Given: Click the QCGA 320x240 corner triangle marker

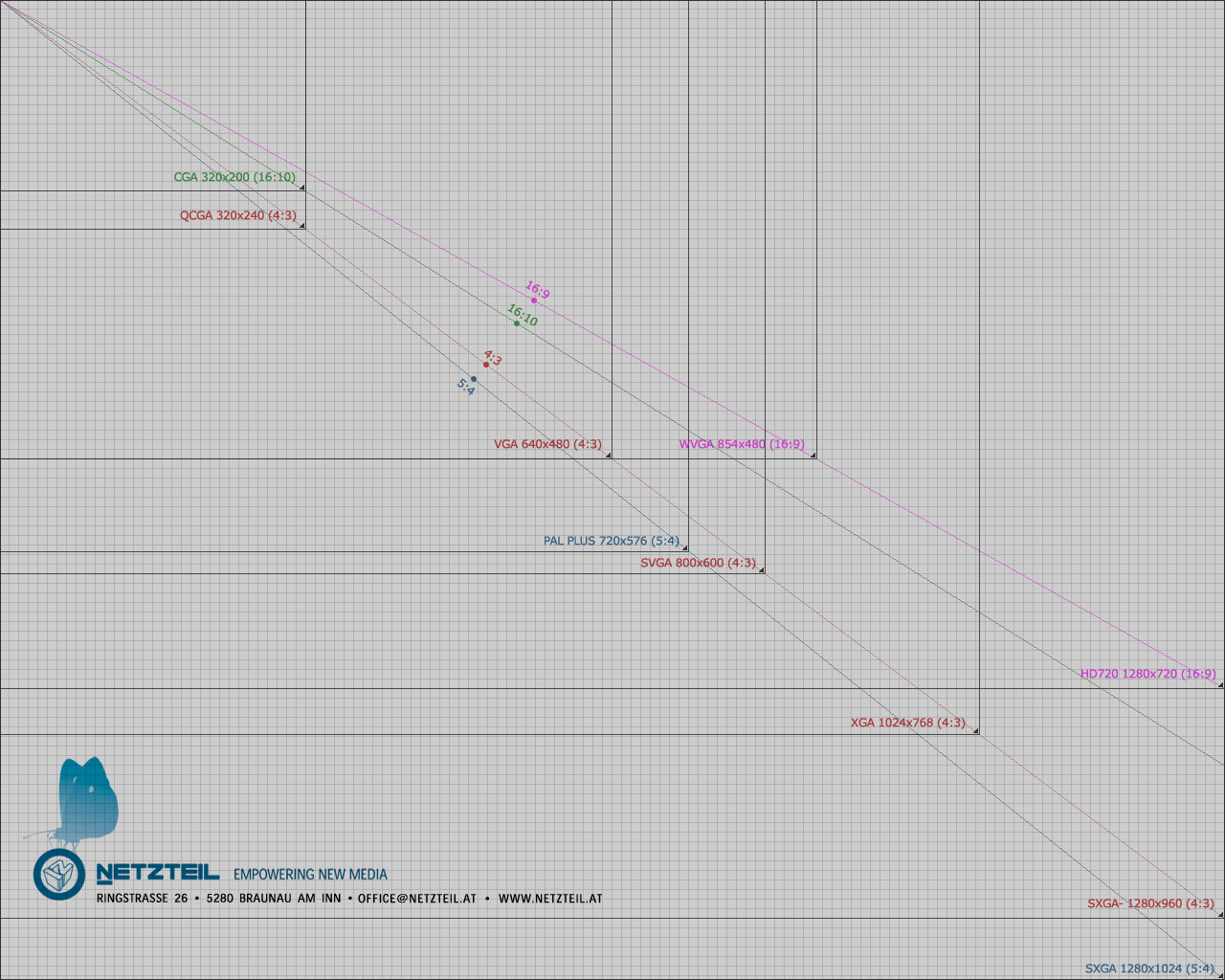Looking at the screenshot, I should point(302,226).
